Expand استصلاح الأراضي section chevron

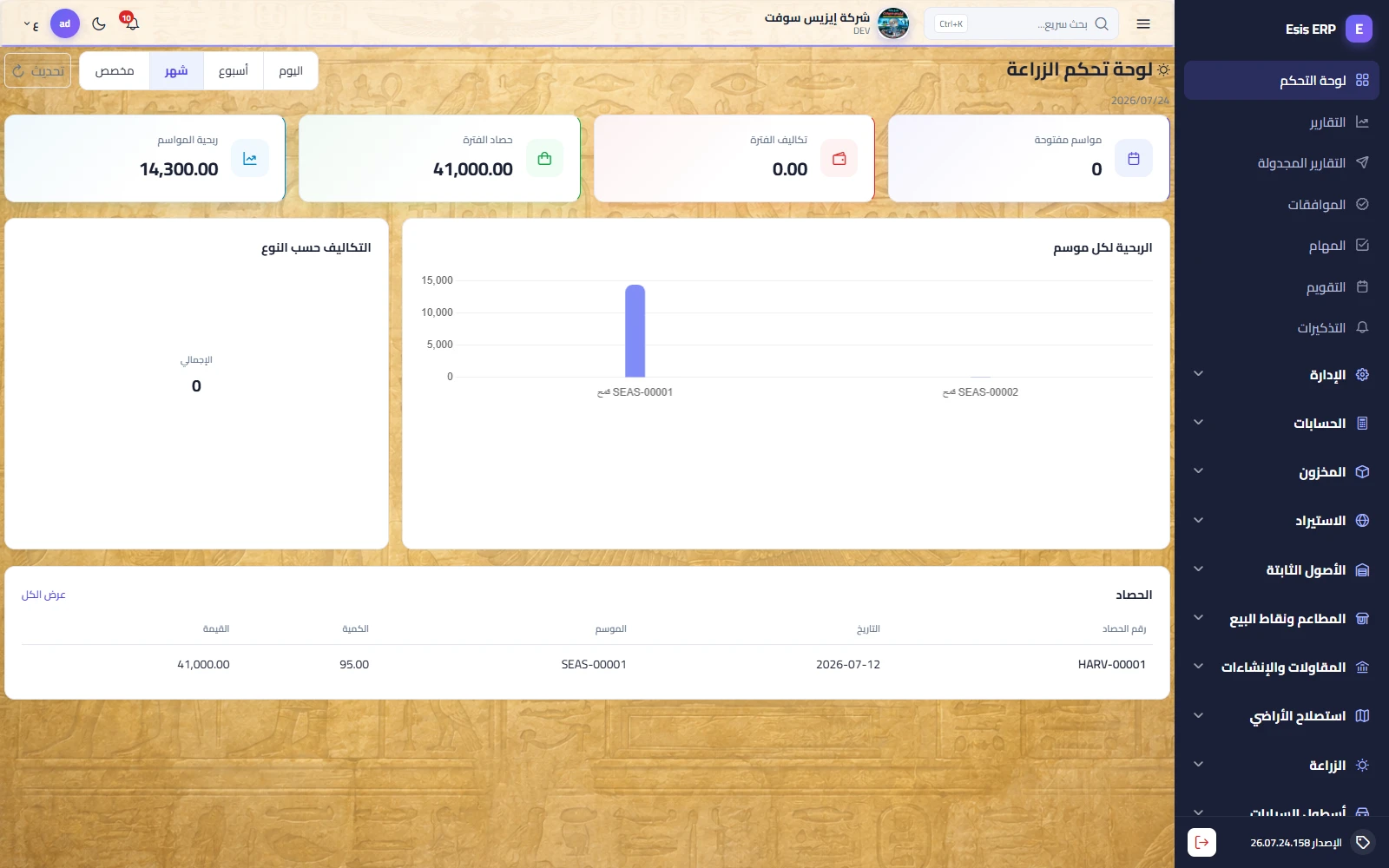(x=1198, y=716)
